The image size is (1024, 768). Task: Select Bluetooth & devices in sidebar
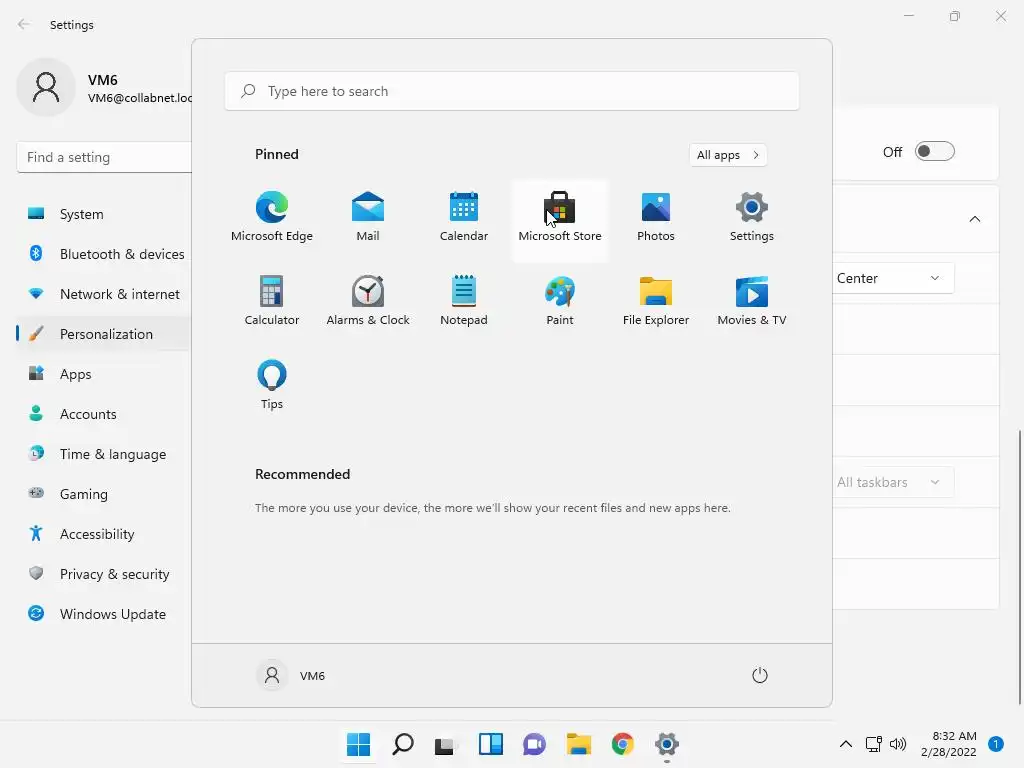click(x=104, y=254)
